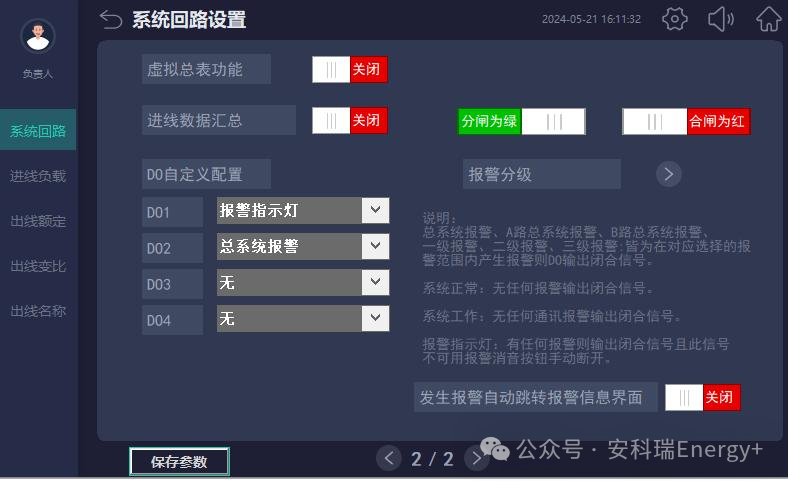Click the date time 2024-05-21 text

592,19
